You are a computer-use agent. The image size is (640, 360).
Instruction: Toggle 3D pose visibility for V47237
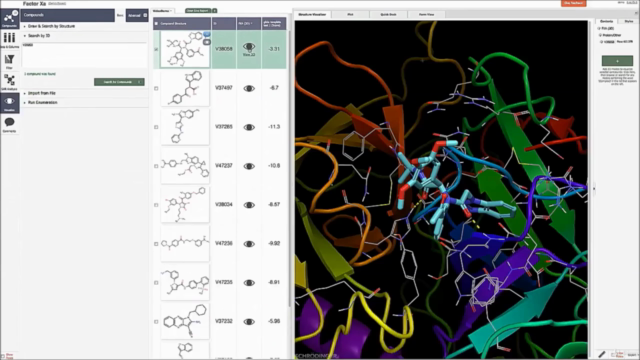tap(249, 166)
